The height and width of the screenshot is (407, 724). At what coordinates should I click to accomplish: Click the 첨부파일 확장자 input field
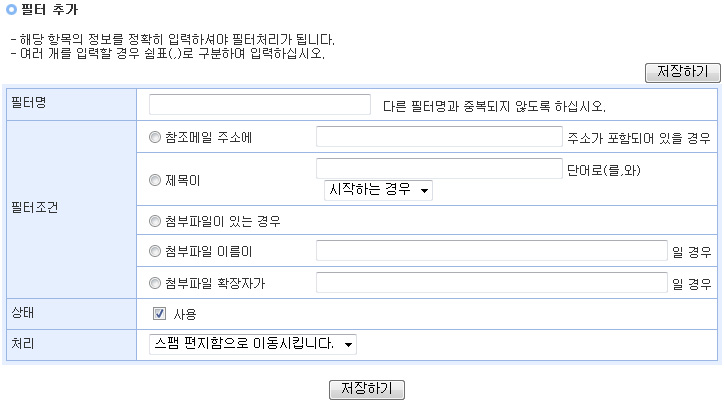(x=491, y=283)
